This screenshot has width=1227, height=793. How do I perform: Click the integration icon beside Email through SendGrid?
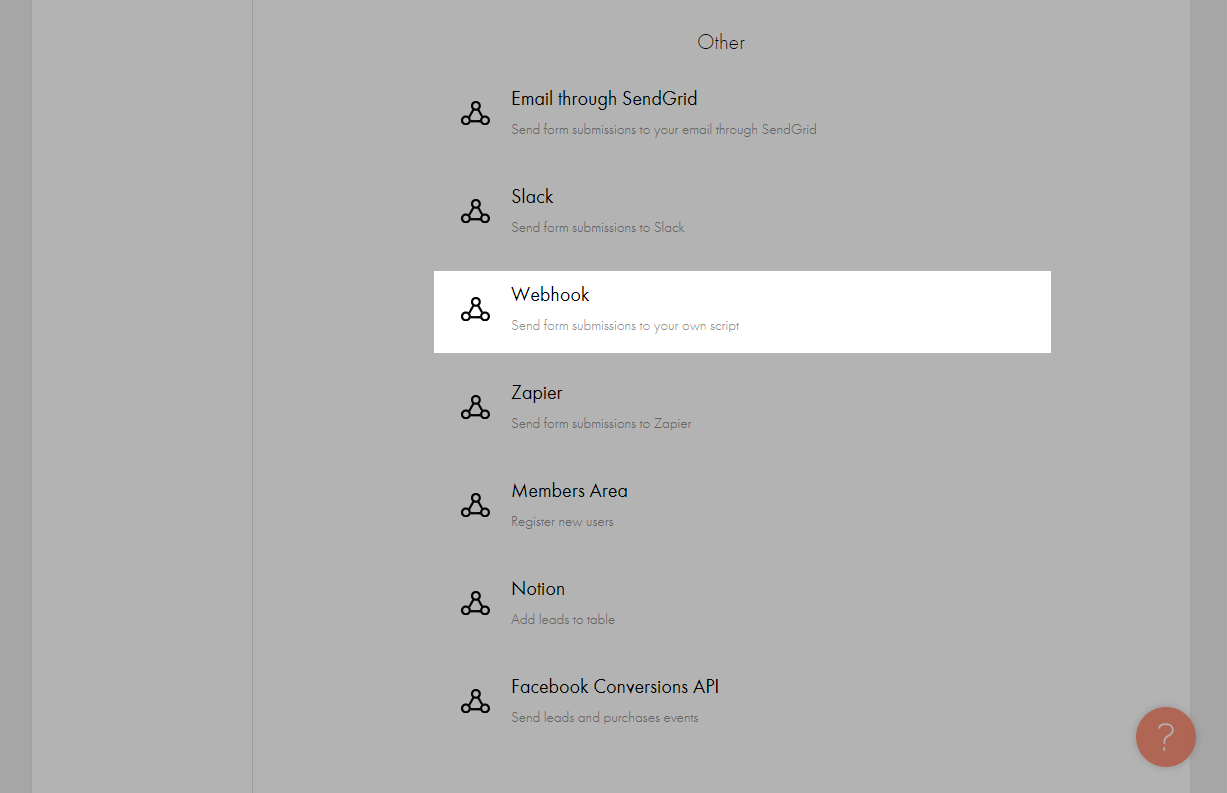475,114
